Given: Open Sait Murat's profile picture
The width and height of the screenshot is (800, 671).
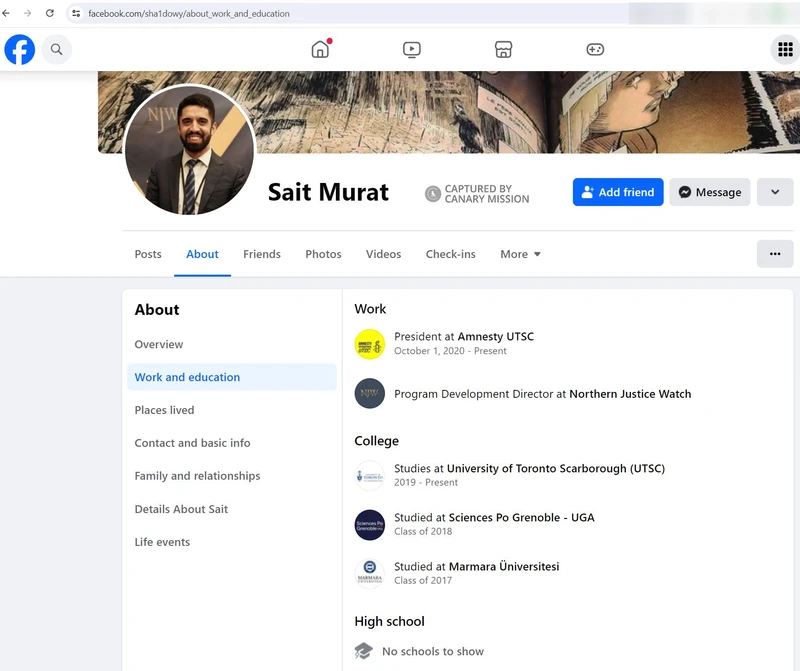Looking at the screenshot, I should (x=189, y=150).
